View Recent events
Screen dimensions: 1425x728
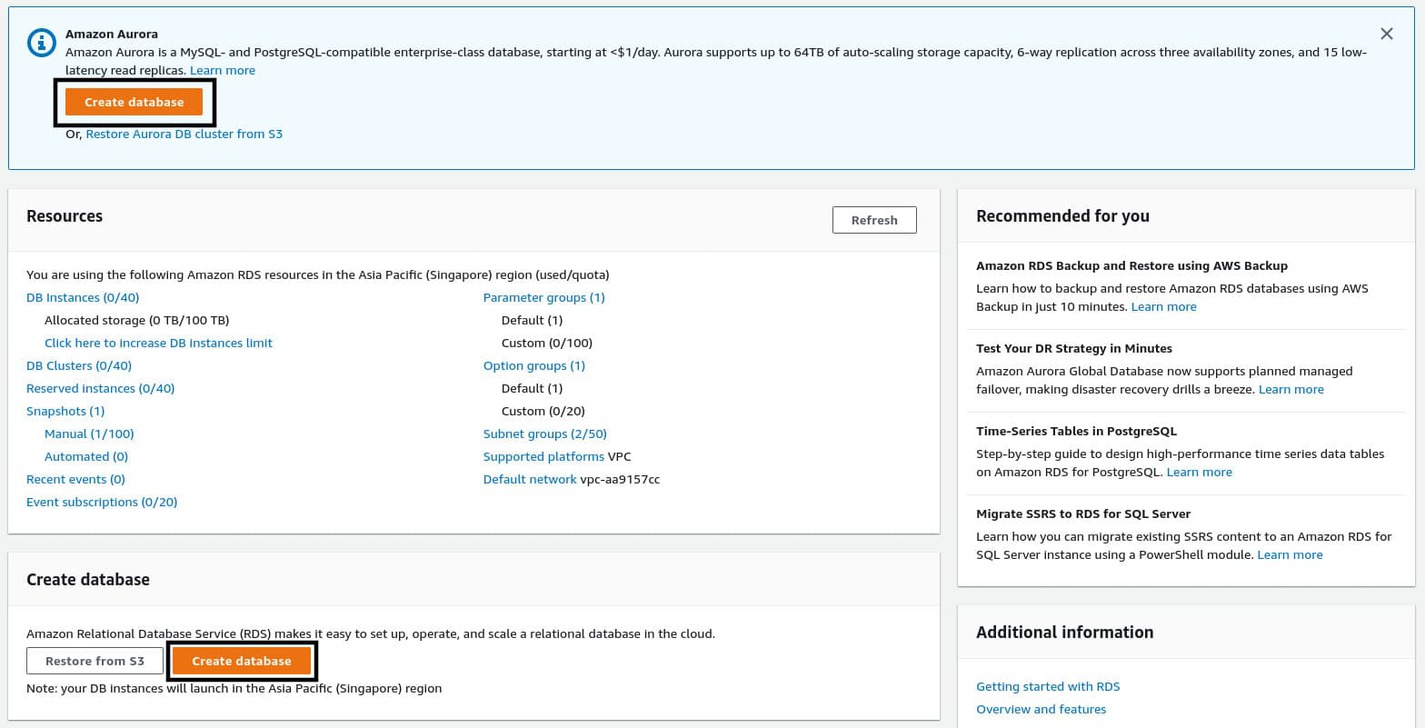(75, 478)
